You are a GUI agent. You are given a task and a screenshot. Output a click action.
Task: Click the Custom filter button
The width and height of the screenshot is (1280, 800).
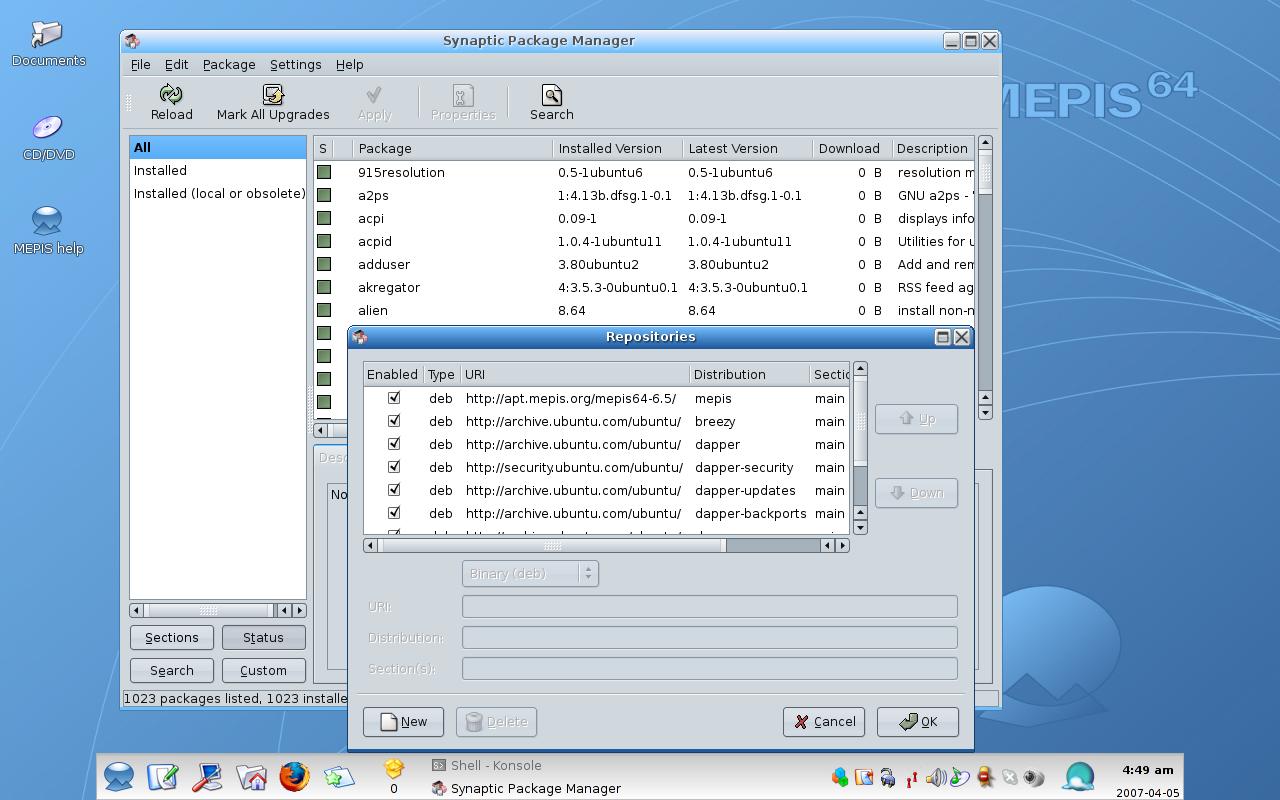pyautogui.click(x=263, y=671)
